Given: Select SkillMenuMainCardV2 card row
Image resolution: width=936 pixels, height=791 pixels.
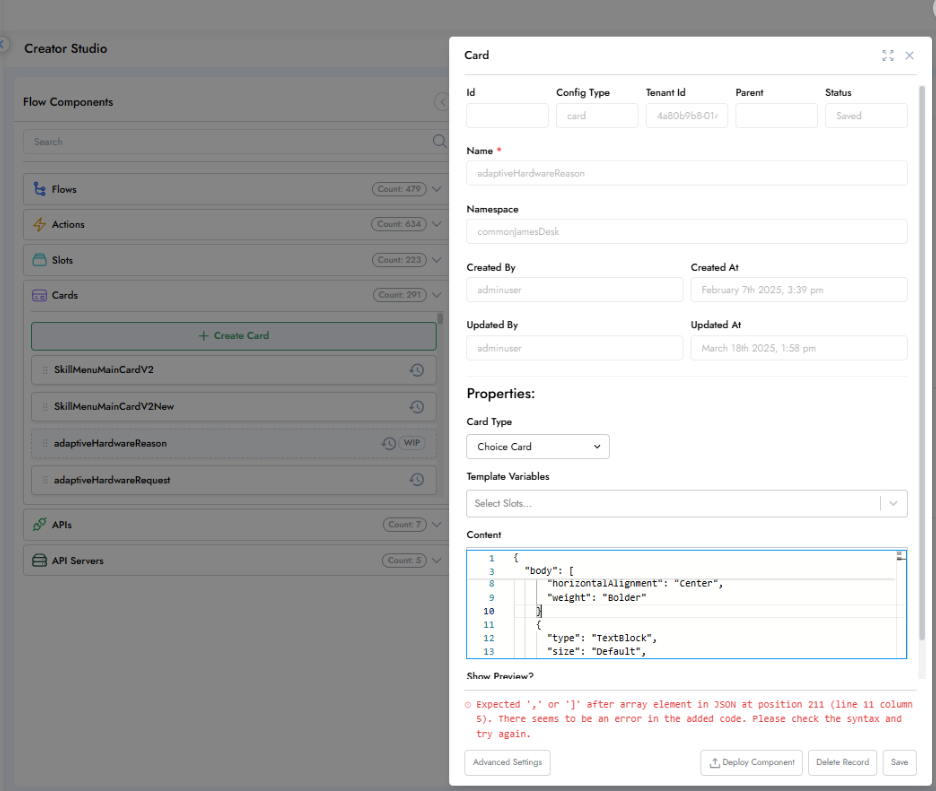Looking at the screenshot, I should pos(234,370).
